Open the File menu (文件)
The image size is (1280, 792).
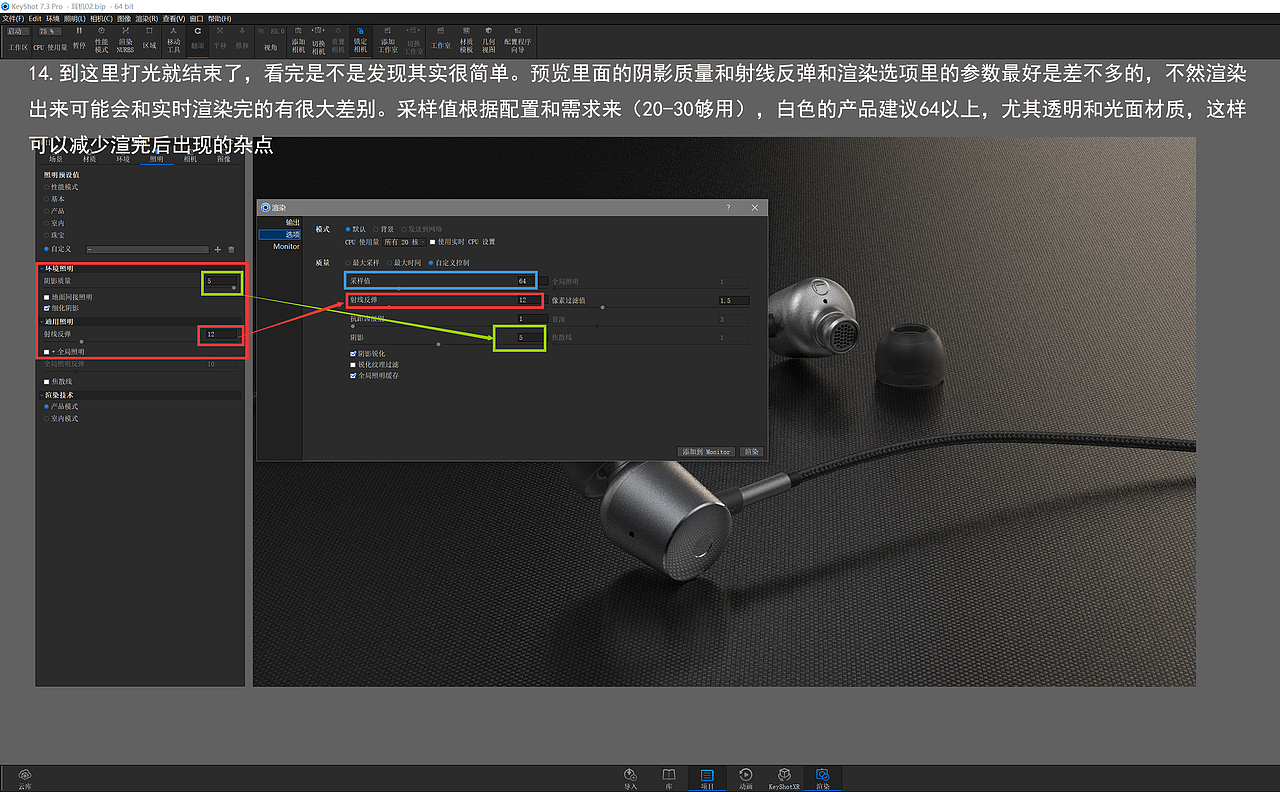pyautogui.click(x=13, y=18)
